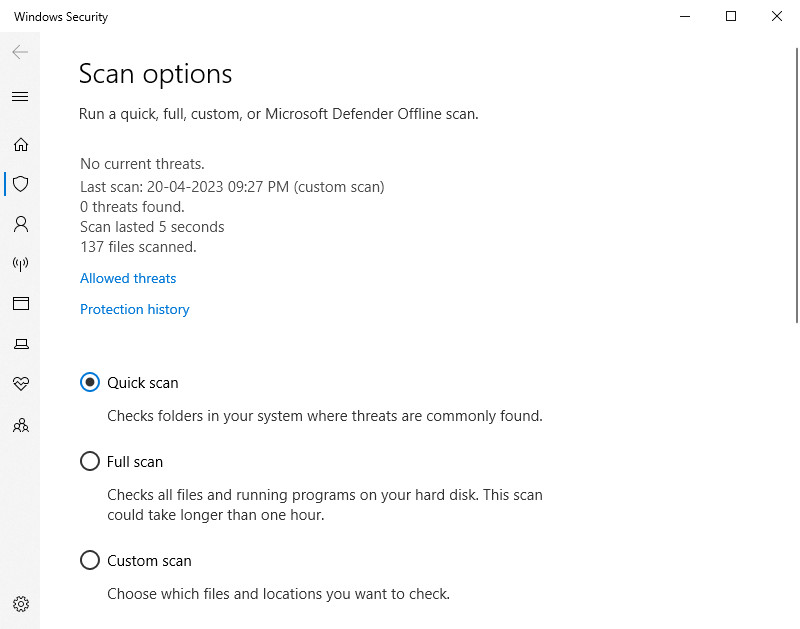Open the Allowed threats link
The image size is (800, 629).
click(128, 279)
